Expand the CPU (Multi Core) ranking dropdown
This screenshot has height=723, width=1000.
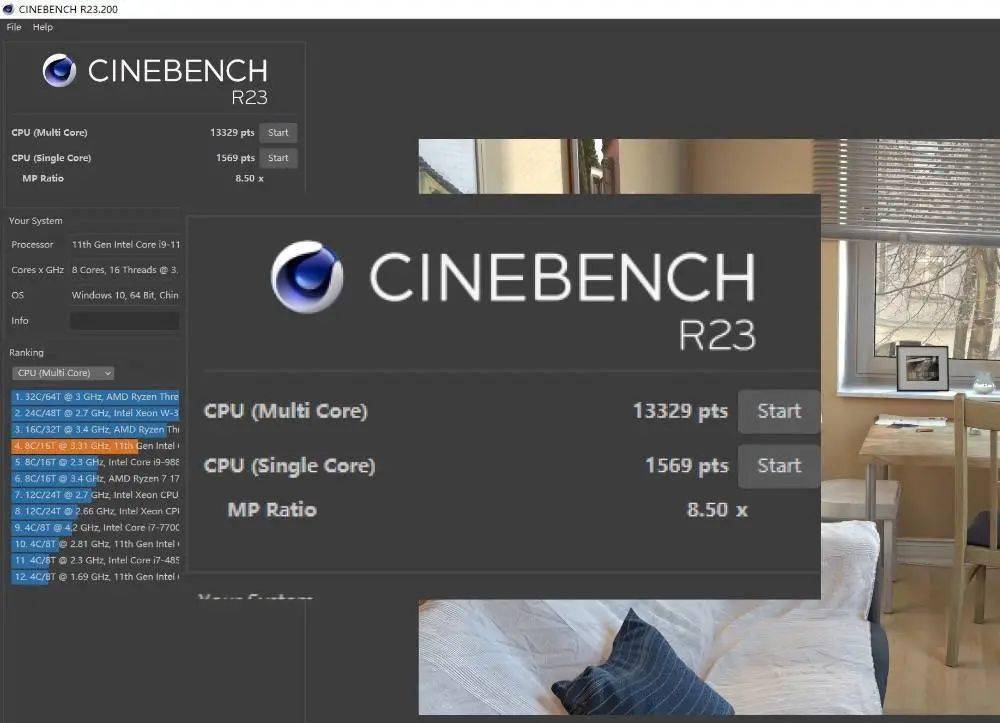[62, 373]
